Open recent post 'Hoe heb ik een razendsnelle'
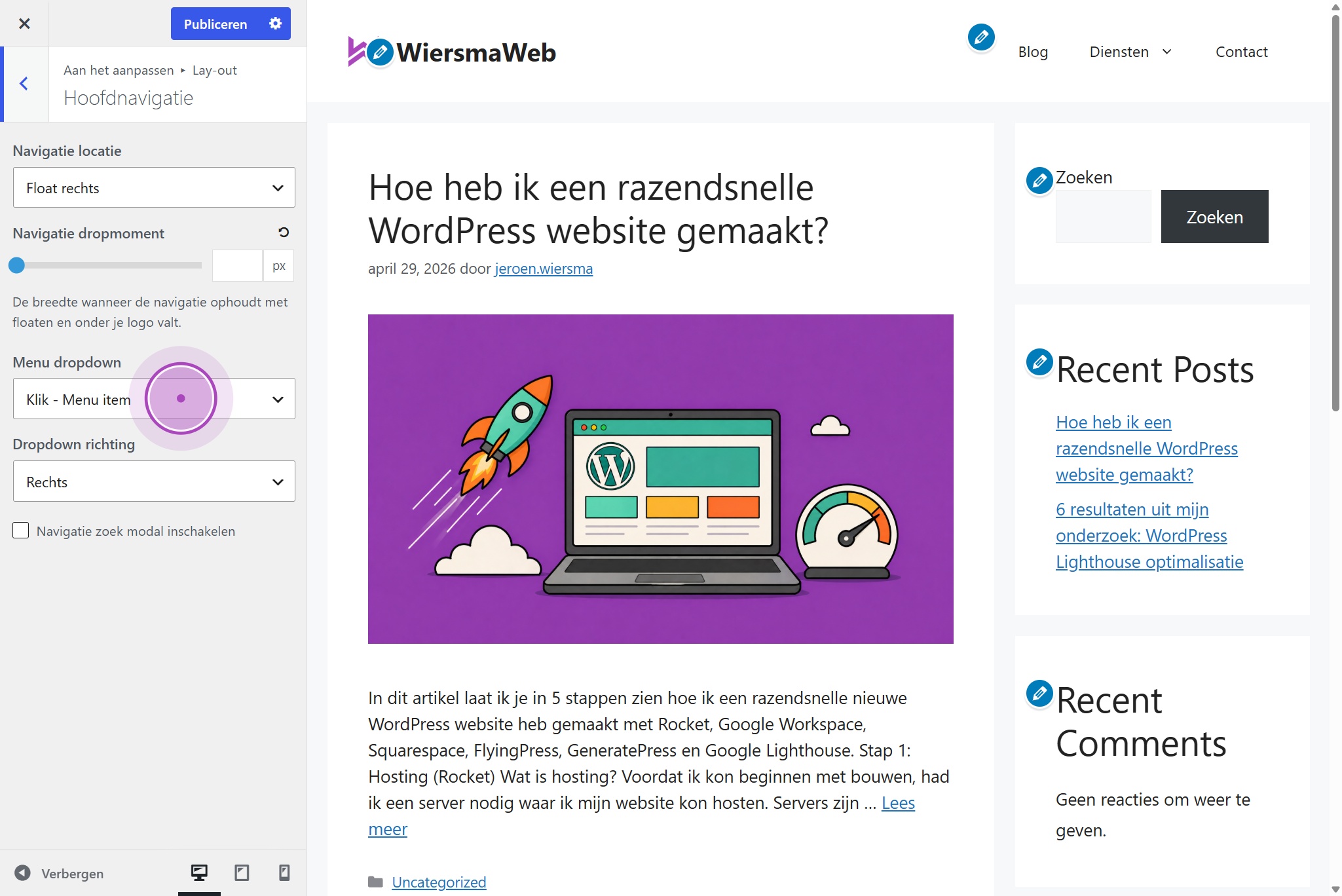This screenshot has height=896, width=1342. point(1146,449)
